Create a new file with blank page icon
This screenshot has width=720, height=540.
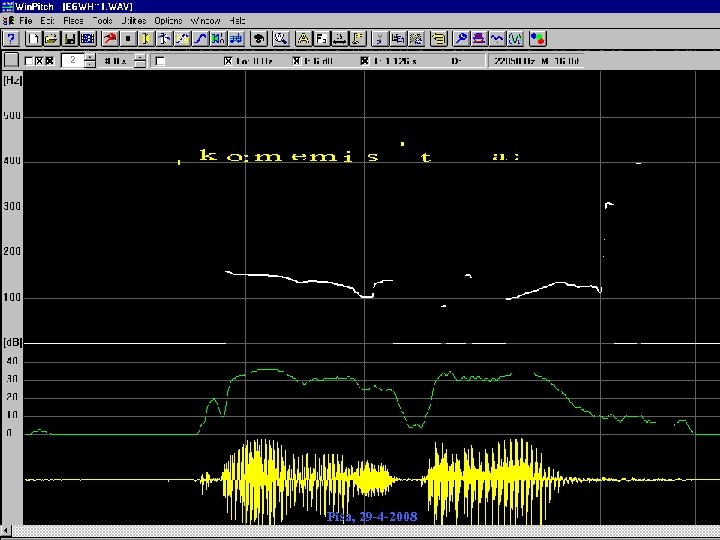point(33,39)
